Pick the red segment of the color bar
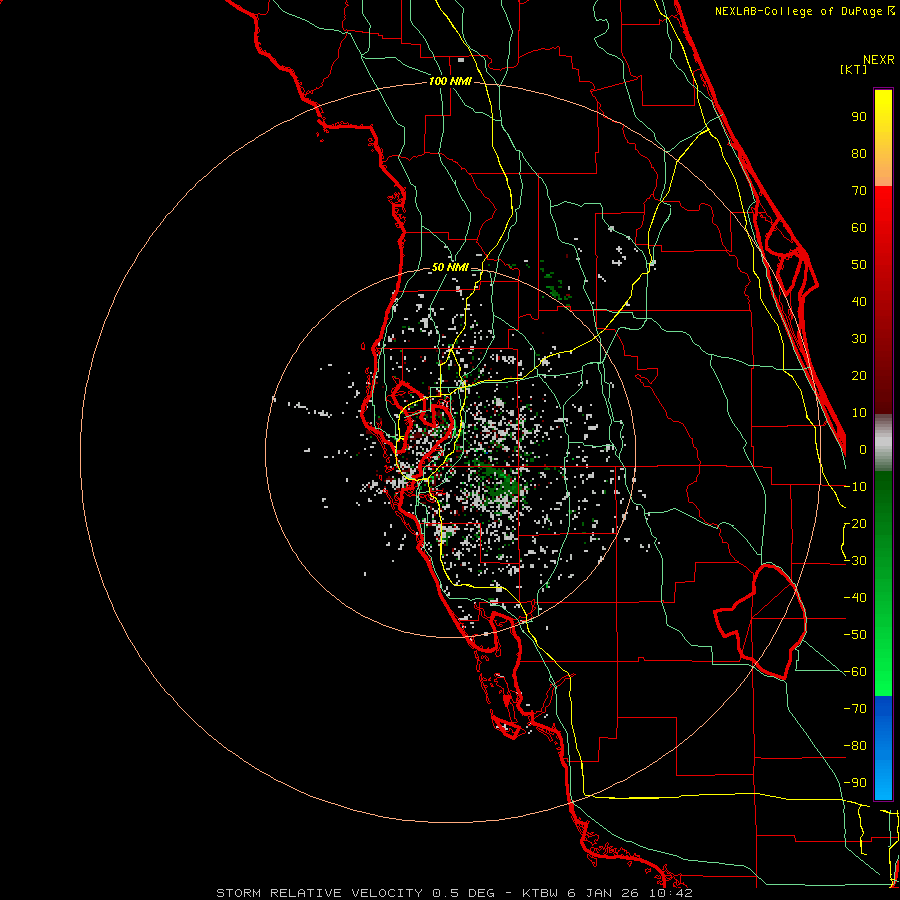The height and width of the screenshot is (900, 900). point(883,300)
